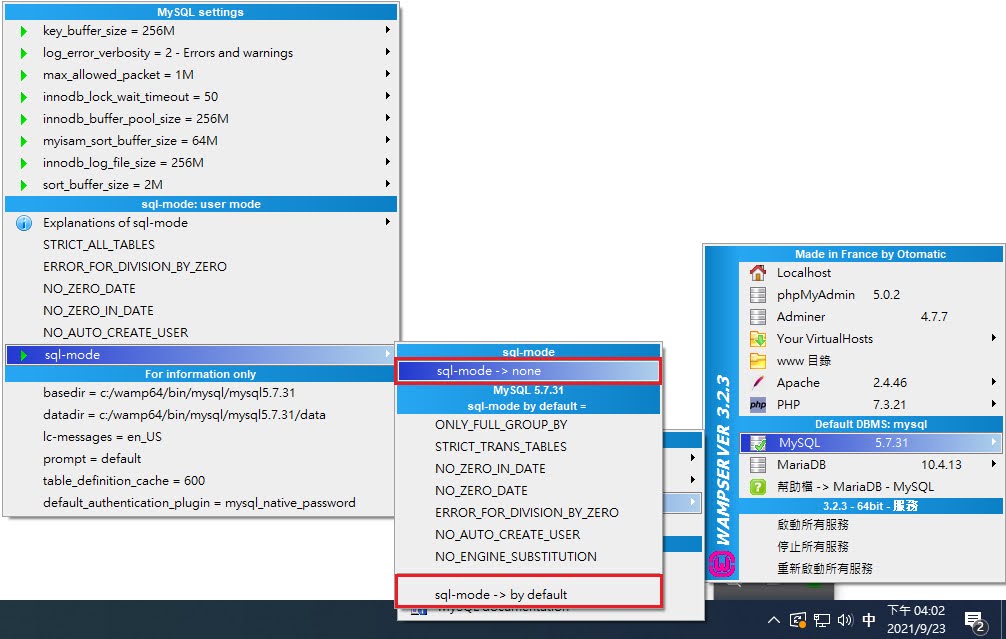Select sql-mode -> none option
Screen dimensions: 1006x639
tap(528, 371)
